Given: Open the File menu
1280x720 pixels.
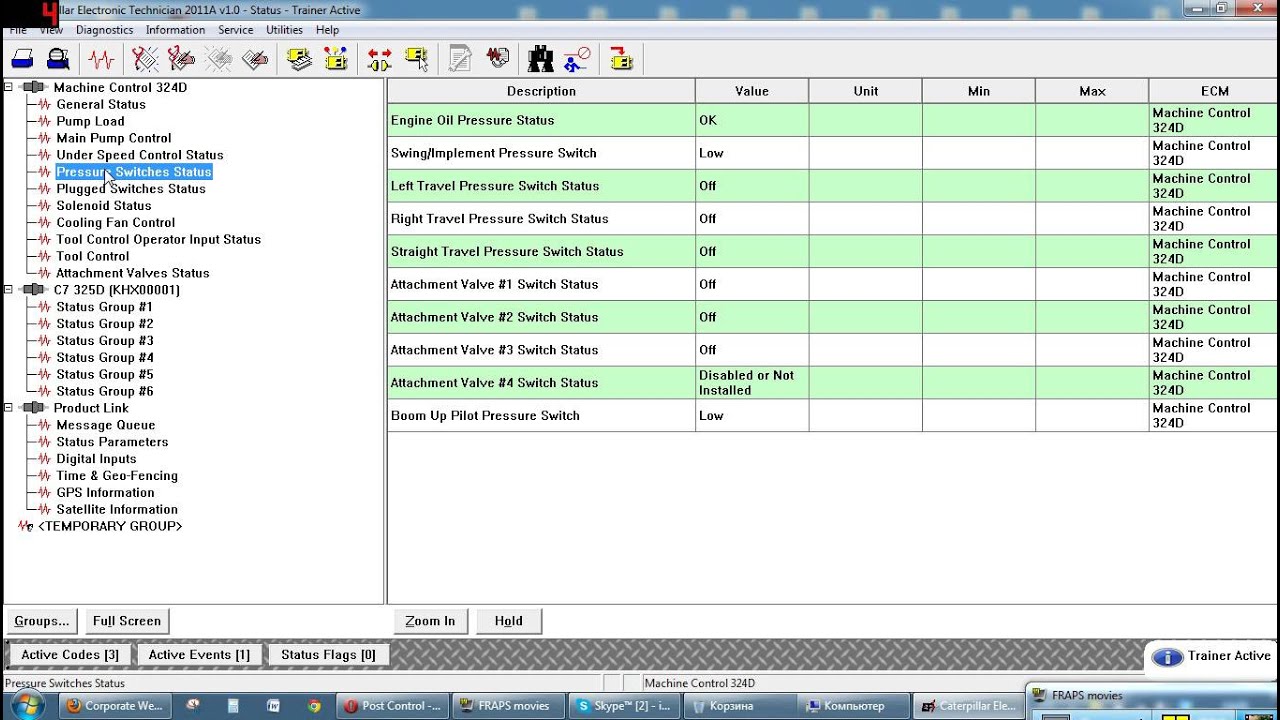Looking at the screenshot, I should click(18, 30).
